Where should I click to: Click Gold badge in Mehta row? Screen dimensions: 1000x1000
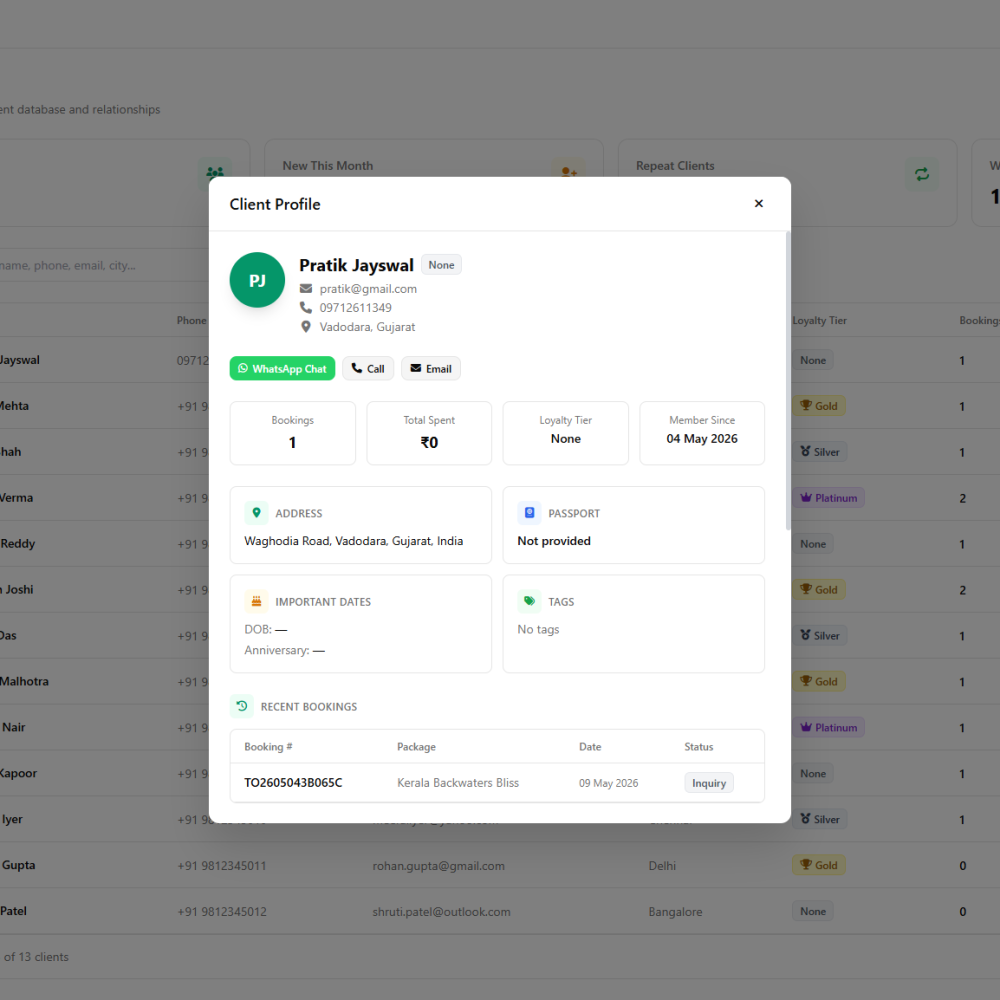(819, 406)
